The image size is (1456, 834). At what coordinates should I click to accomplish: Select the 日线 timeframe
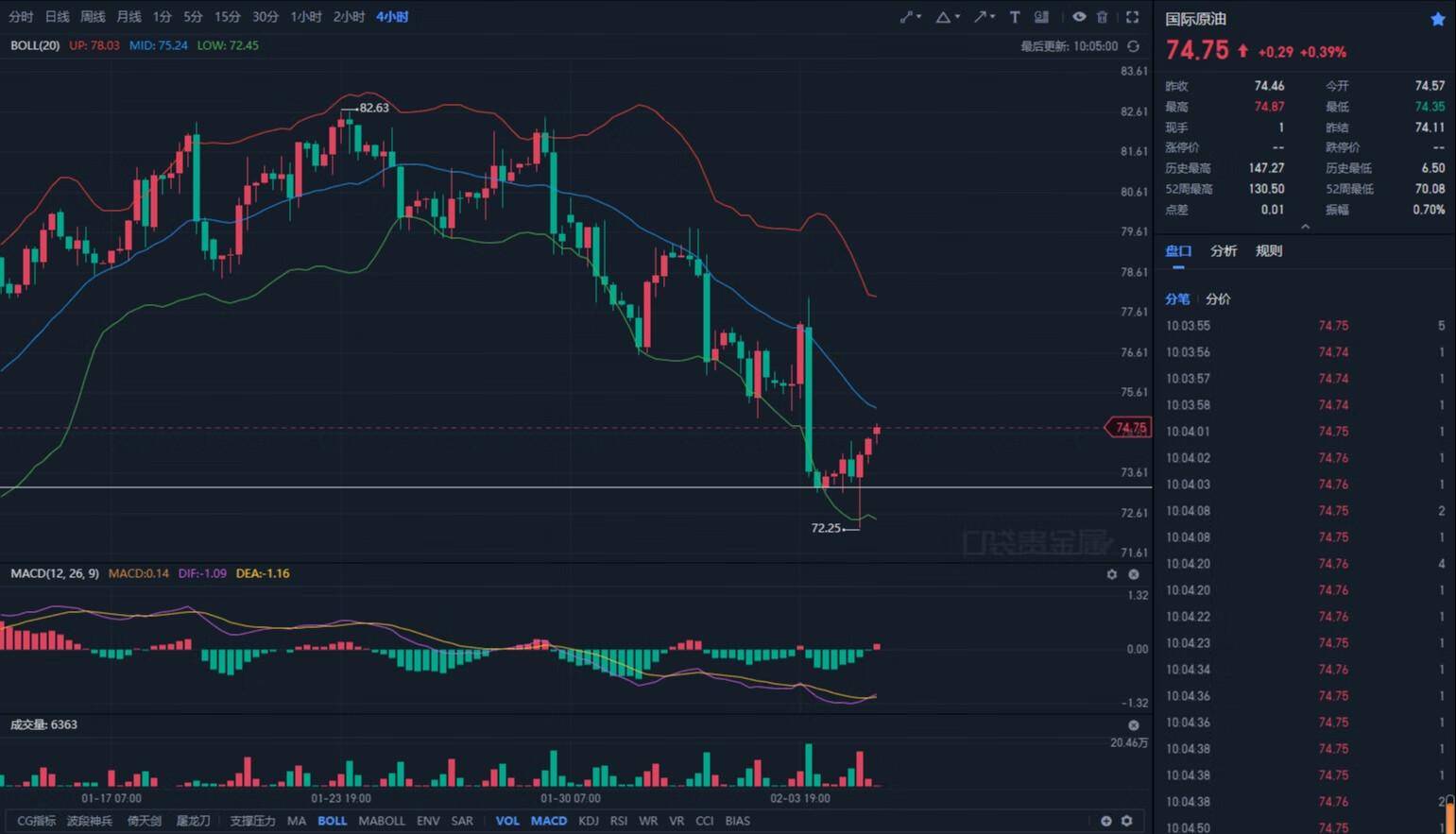57,17
